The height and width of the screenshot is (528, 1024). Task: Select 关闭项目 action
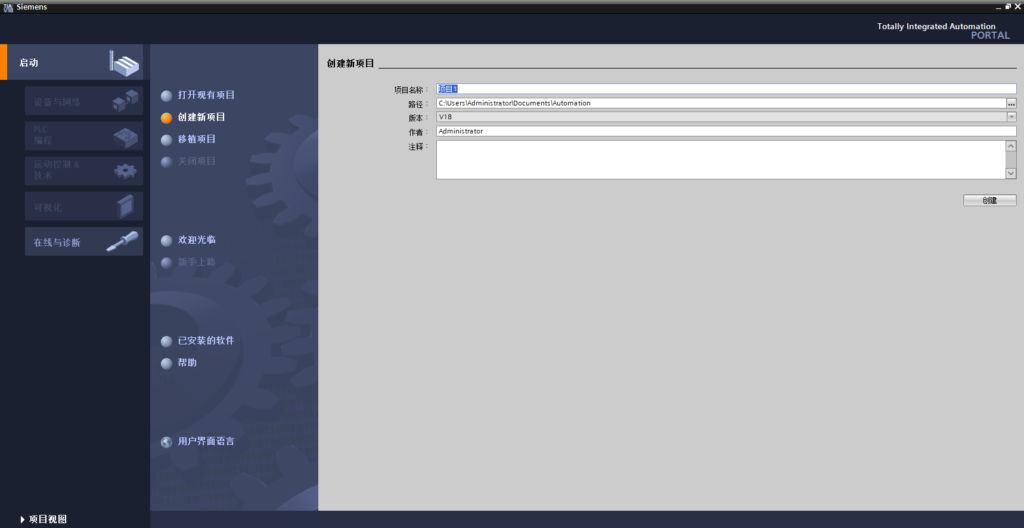pos(189,161)
